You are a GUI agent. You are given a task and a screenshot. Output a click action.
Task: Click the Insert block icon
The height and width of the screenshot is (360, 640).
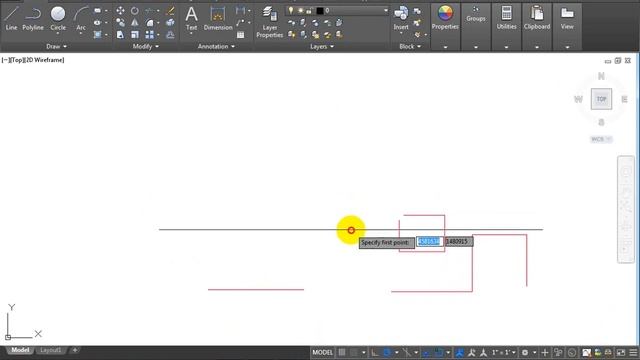[x=401, y=18]
